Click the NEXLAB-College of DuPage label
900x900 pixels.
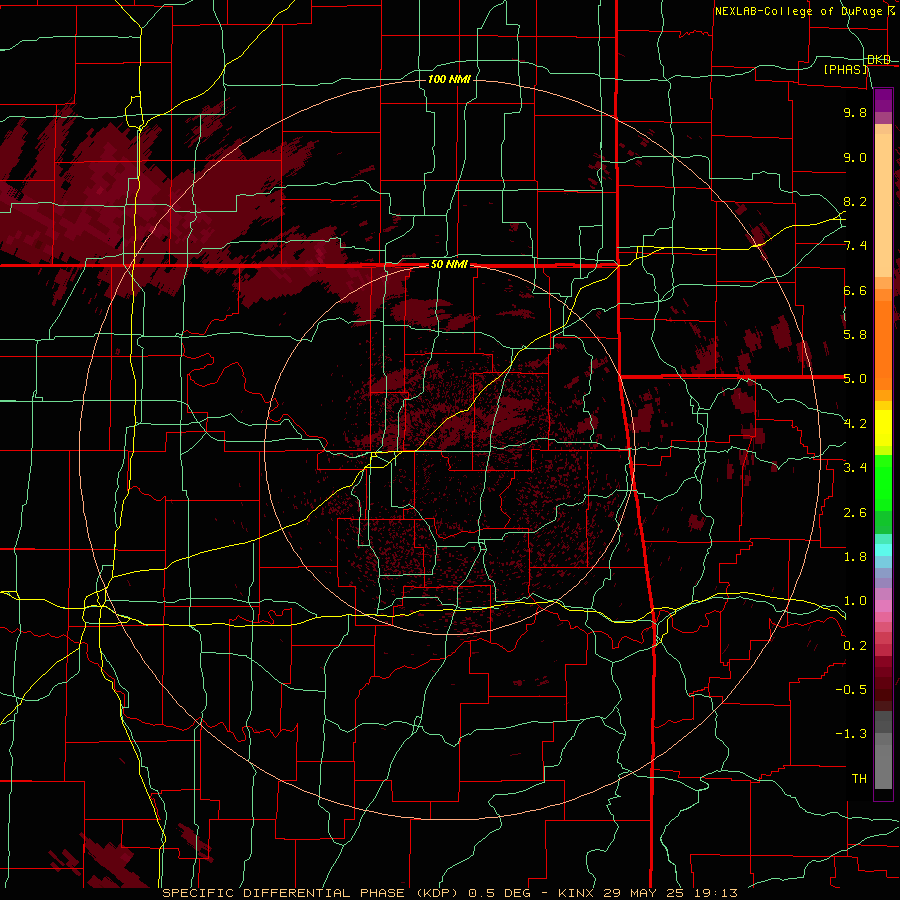(x=798, y=11)
